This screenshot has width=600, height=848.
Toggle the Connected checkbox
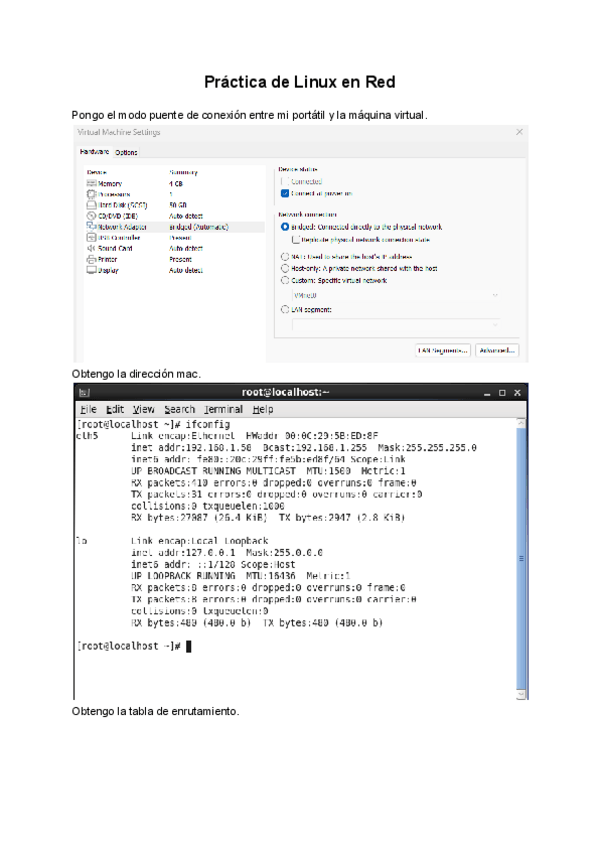285,181
